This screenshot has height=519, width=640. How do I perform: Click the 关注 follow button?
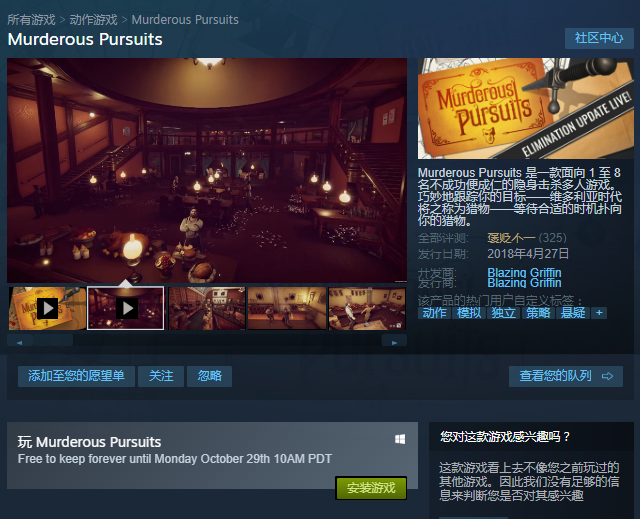coord(161,376)
